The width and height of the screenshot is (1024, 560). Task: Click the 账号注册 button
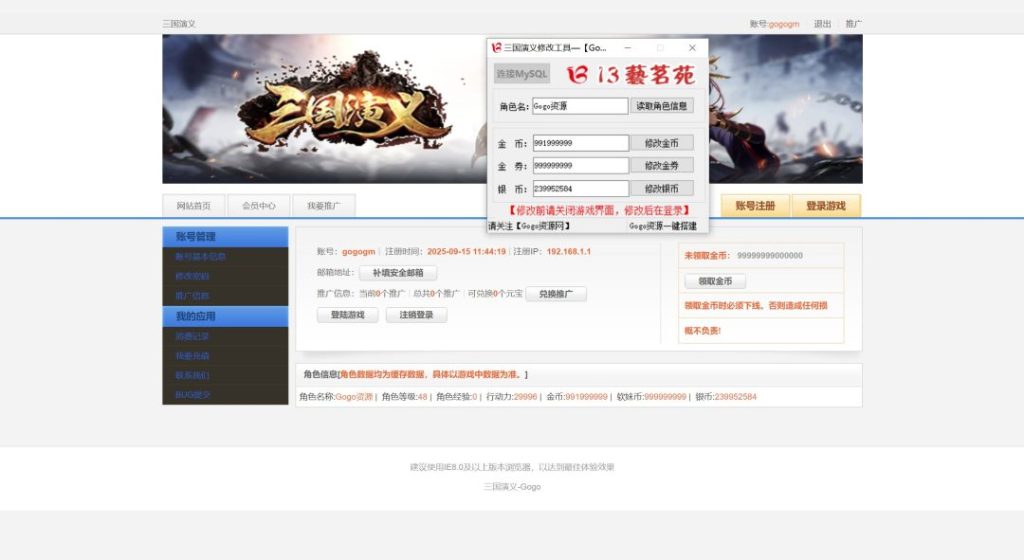coord(755,206)
